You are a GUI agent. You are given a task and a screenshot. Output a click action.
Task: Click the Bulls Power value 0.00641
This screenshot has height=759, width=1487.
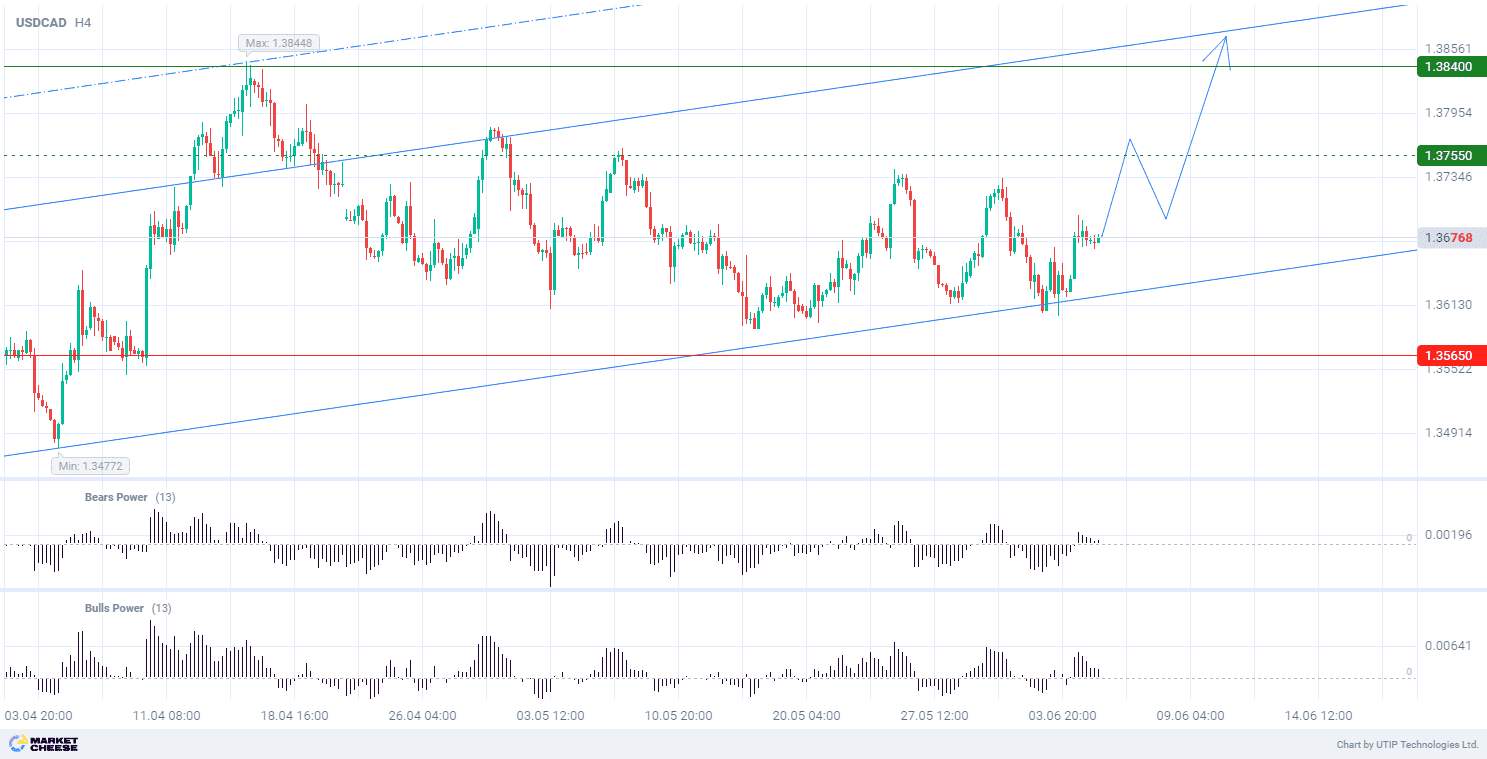[x=1448, y=646]
